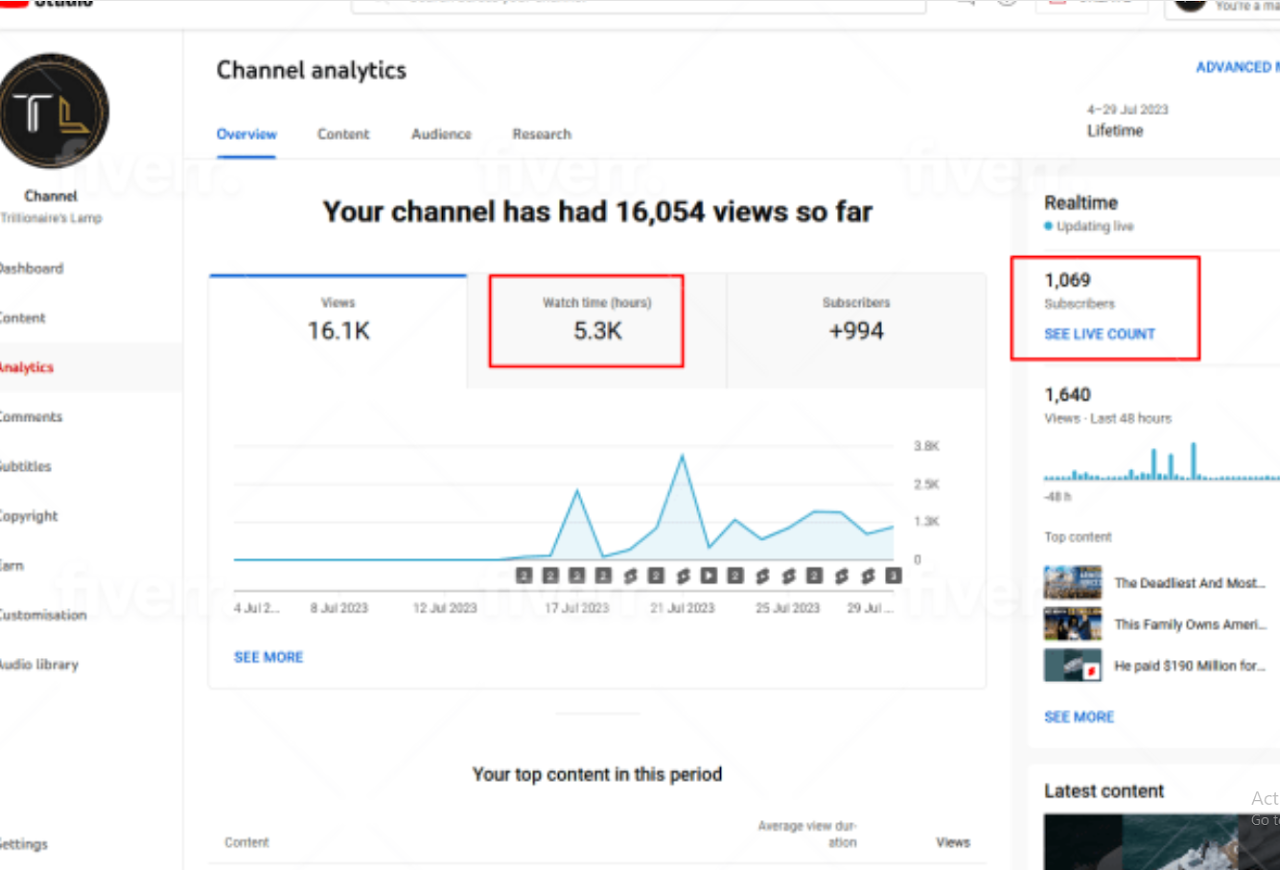
Task: Click SEE MORE below the views chart
Action: [x=268, y=657]
